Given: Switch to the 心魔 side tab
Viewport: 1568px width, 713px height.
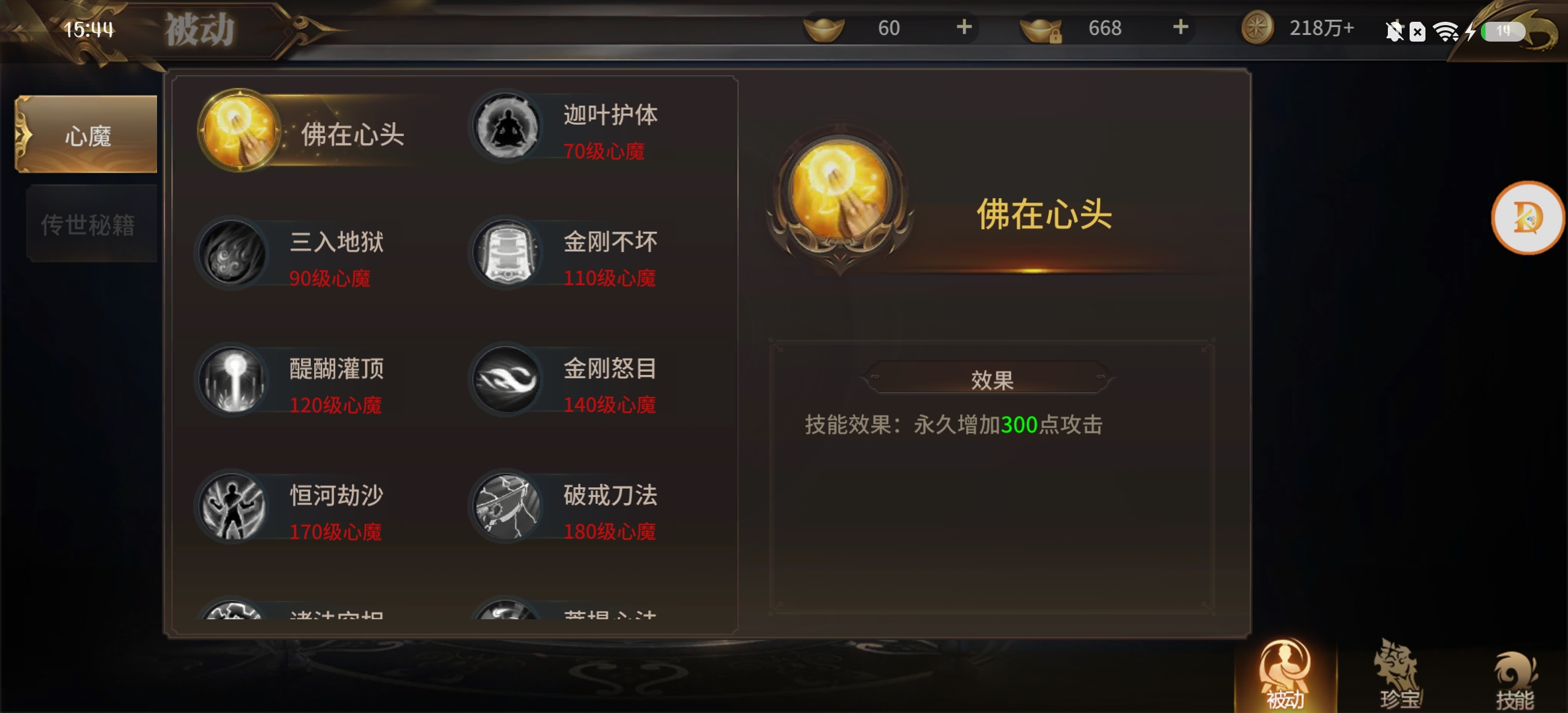Looking at the screenshot, I should tap(86, 135).
